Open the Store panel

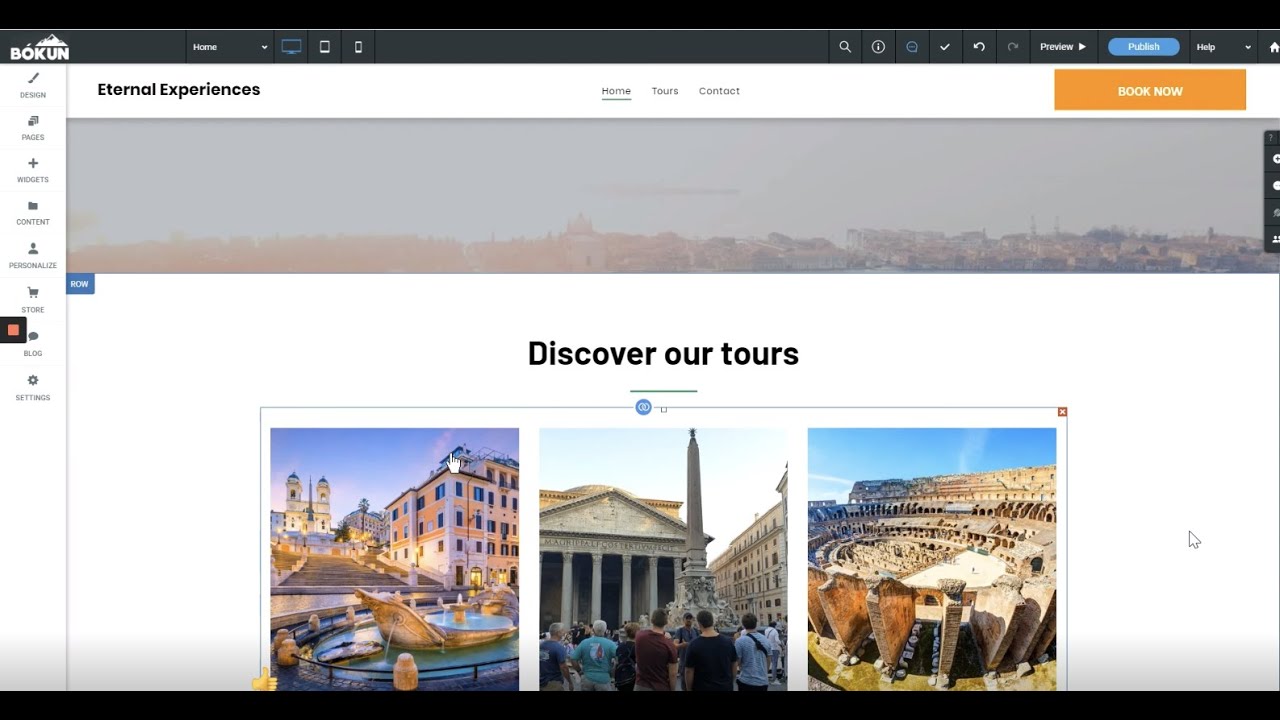click(33, 299)
